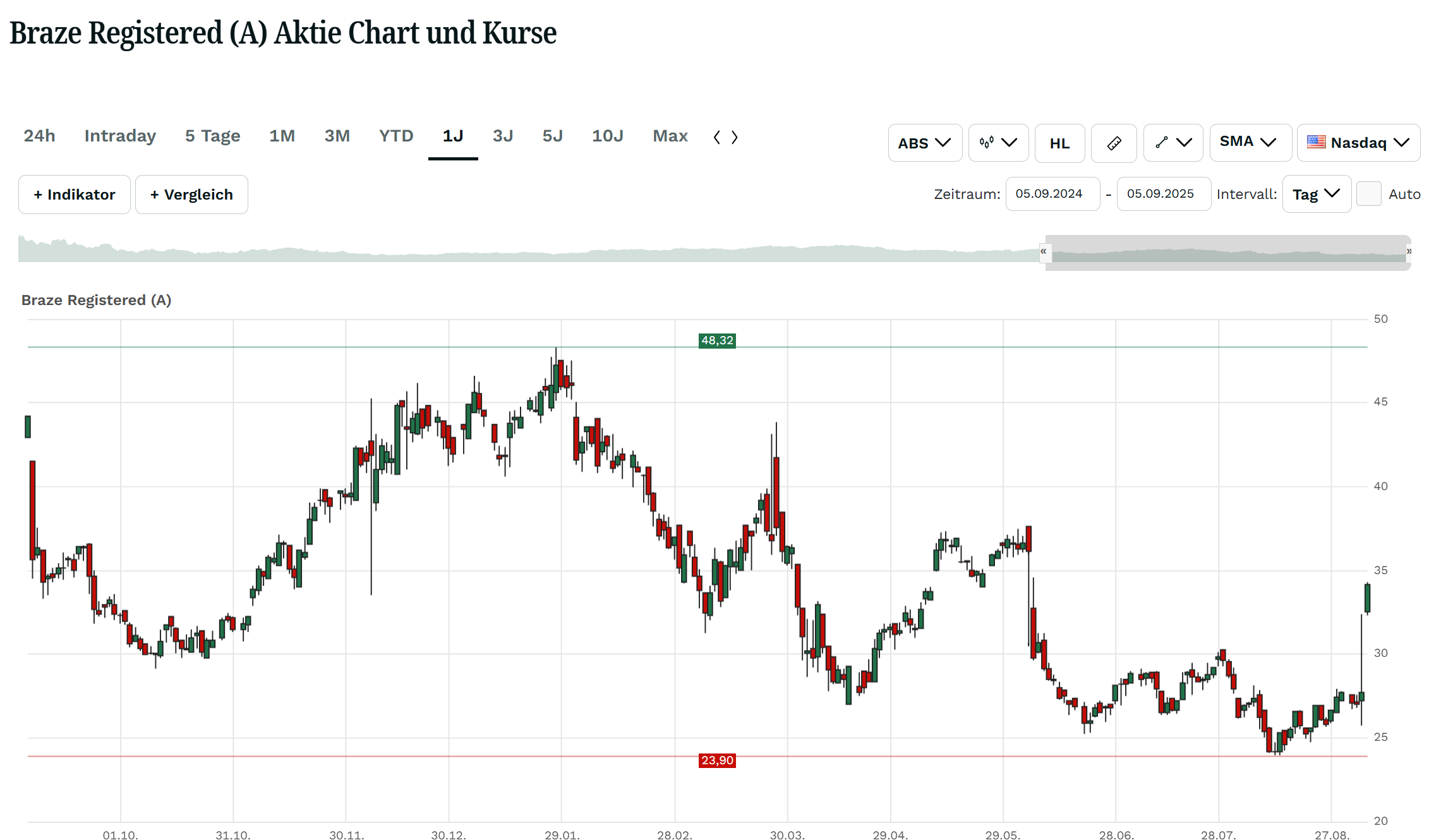Show the Max time range
This screenshot has width=1429, height=840.
coord(670,136)
